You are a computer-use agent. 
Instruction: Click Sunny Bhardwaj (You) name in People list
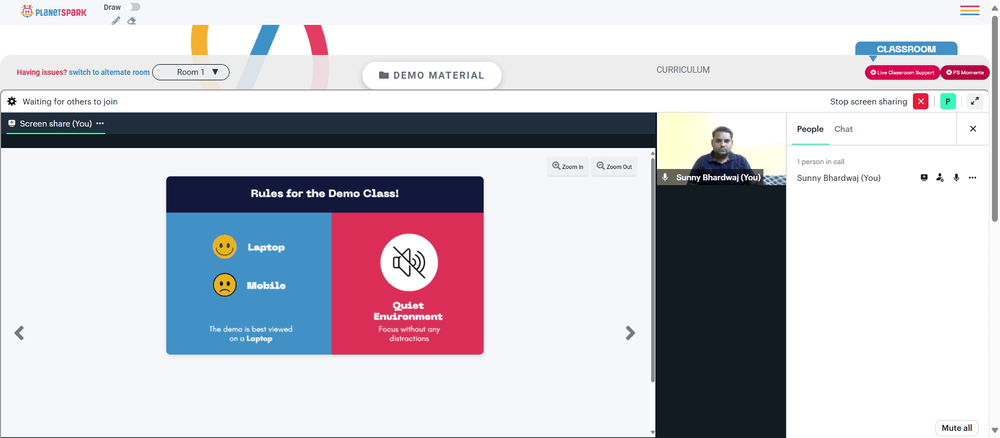[839, 178]
